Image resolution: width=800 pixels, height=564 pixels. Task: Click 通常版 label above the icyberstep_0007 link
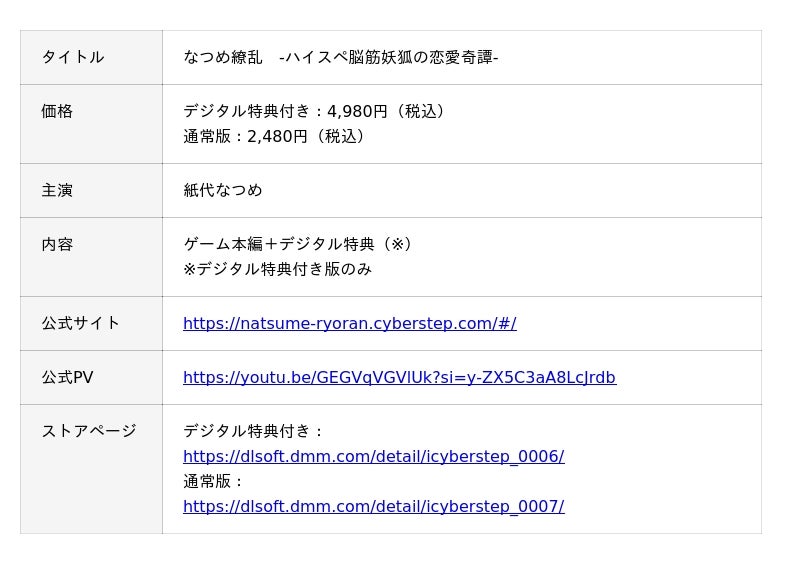click(213, 481)
